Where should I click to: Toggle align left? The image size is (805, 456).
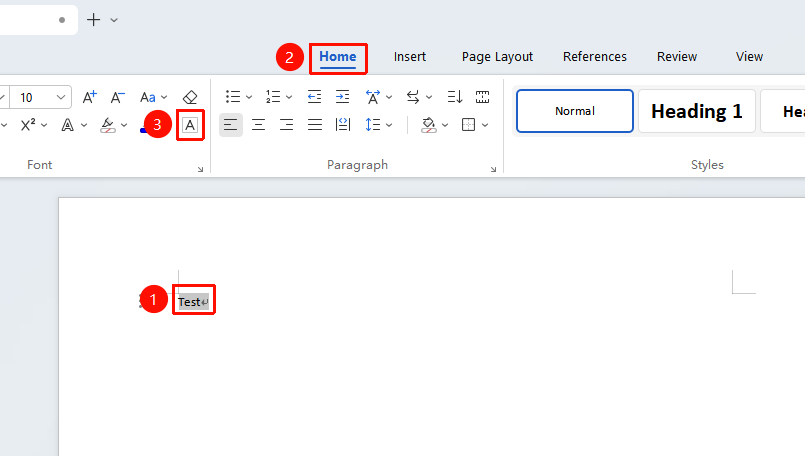(231, 125)
